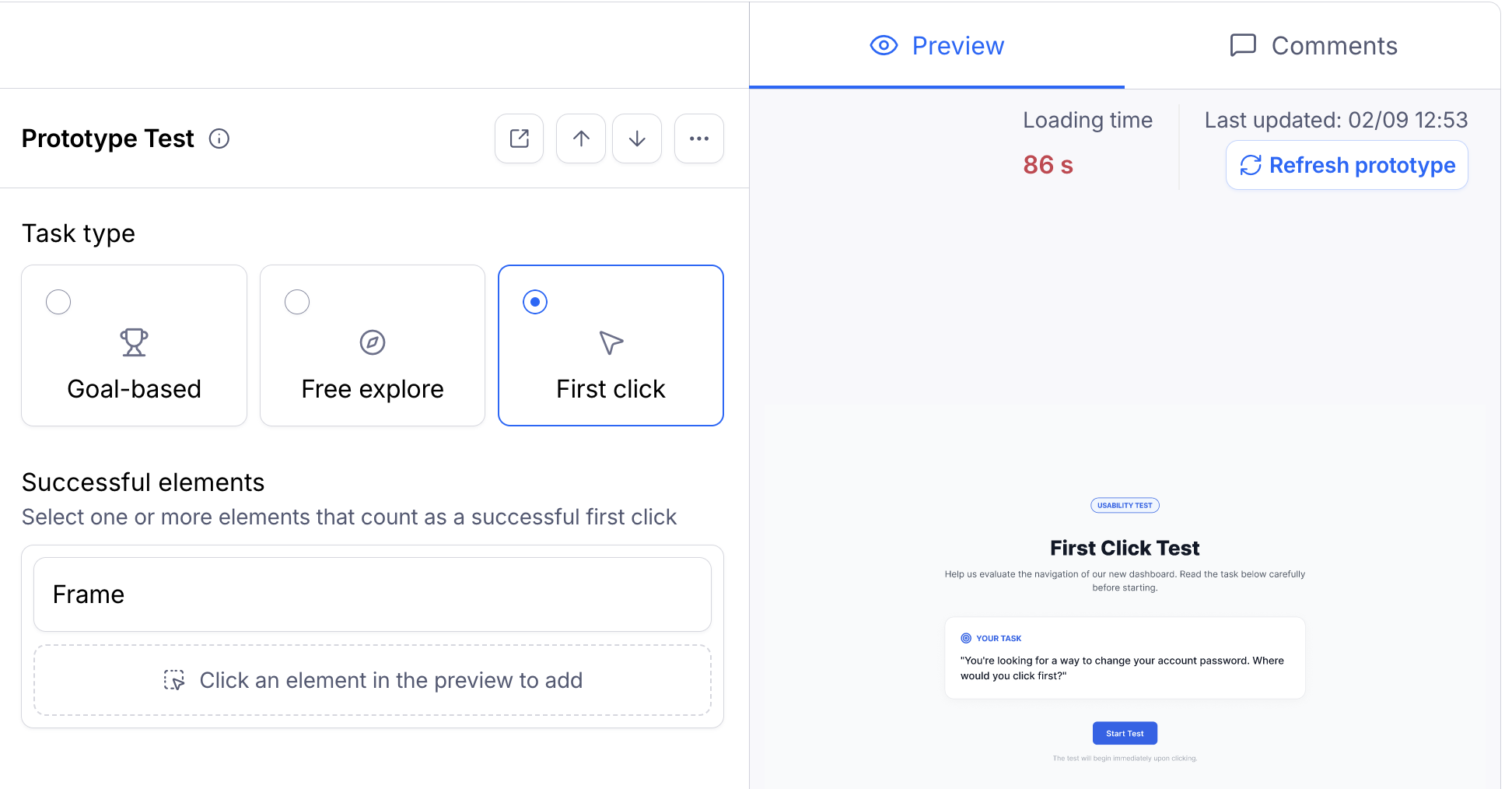Click the Usability Test badge in preview
The image size is (1512, 789).
[1125, 505]
